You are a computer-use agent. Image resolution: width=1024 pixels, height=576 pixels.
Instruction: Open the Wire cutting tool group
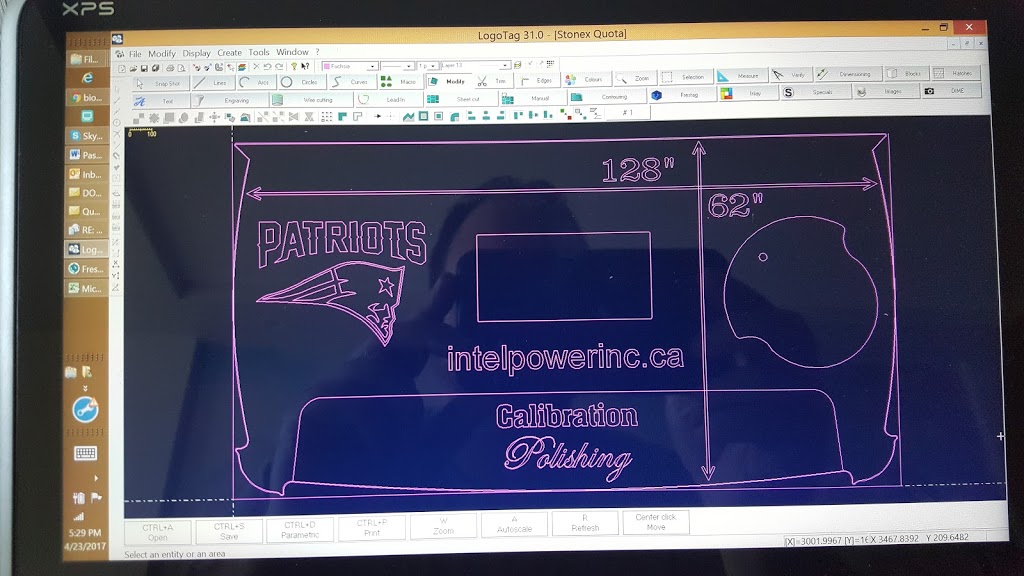[x=310, y=100]
